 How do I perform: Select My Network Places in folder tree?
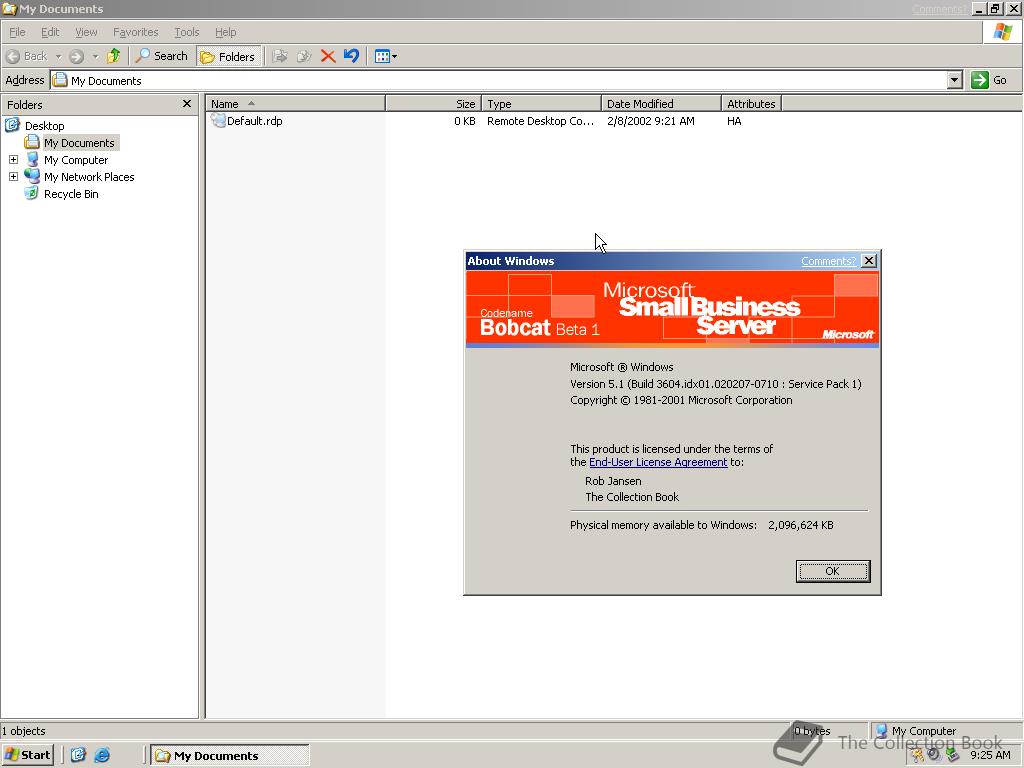[89, 176]
